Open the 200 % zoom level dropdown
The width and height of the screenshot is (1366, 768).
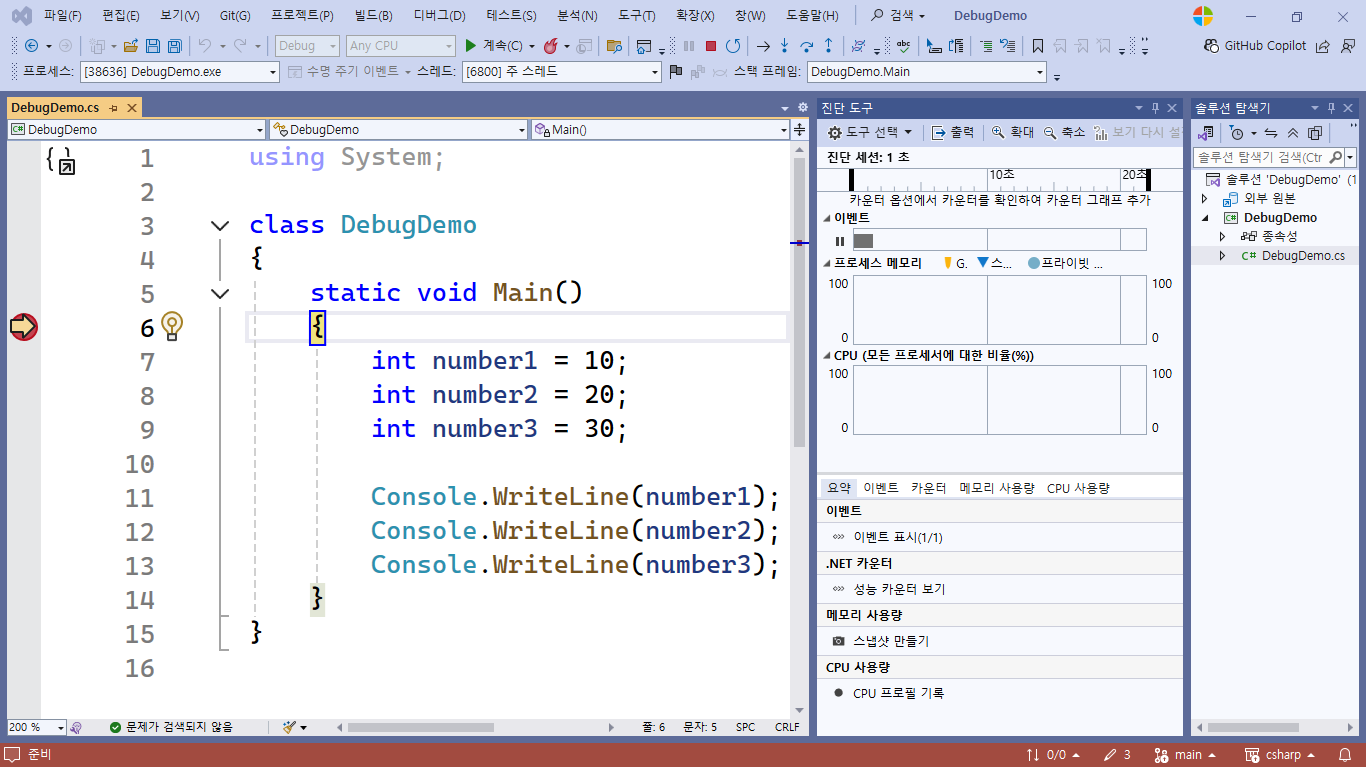(60, 727)
